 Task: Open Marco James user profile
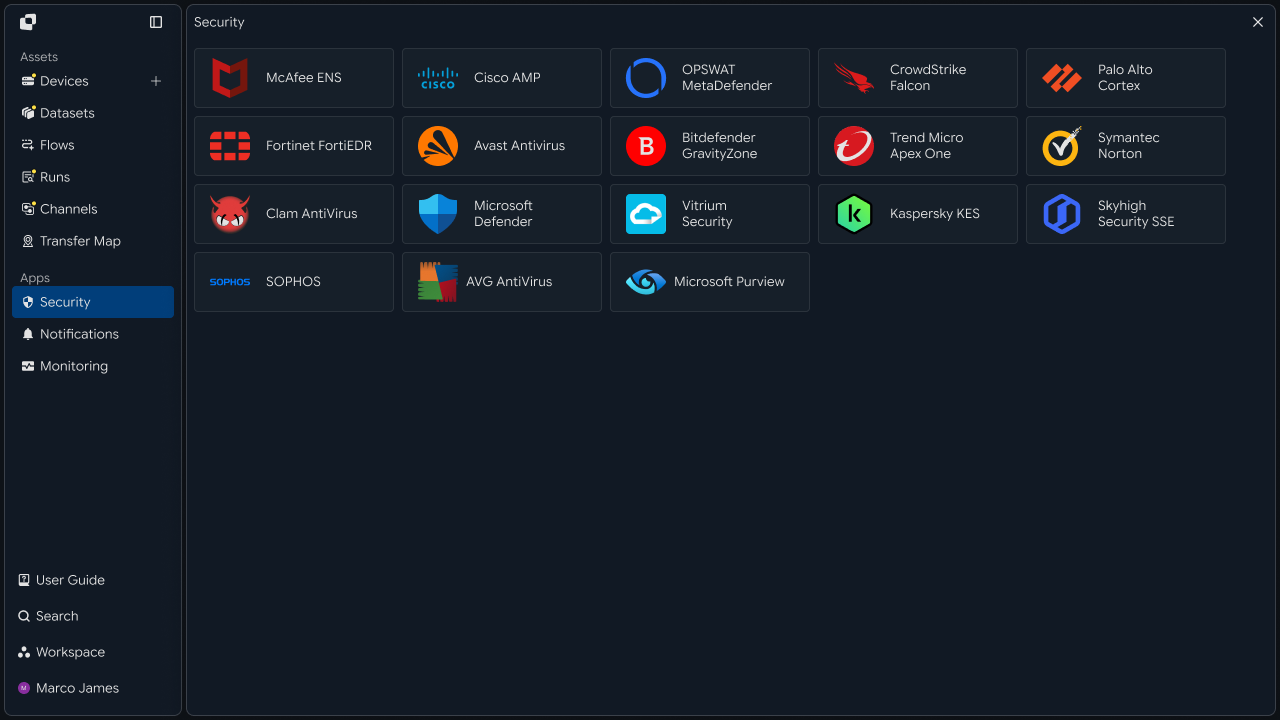(93, 688)
